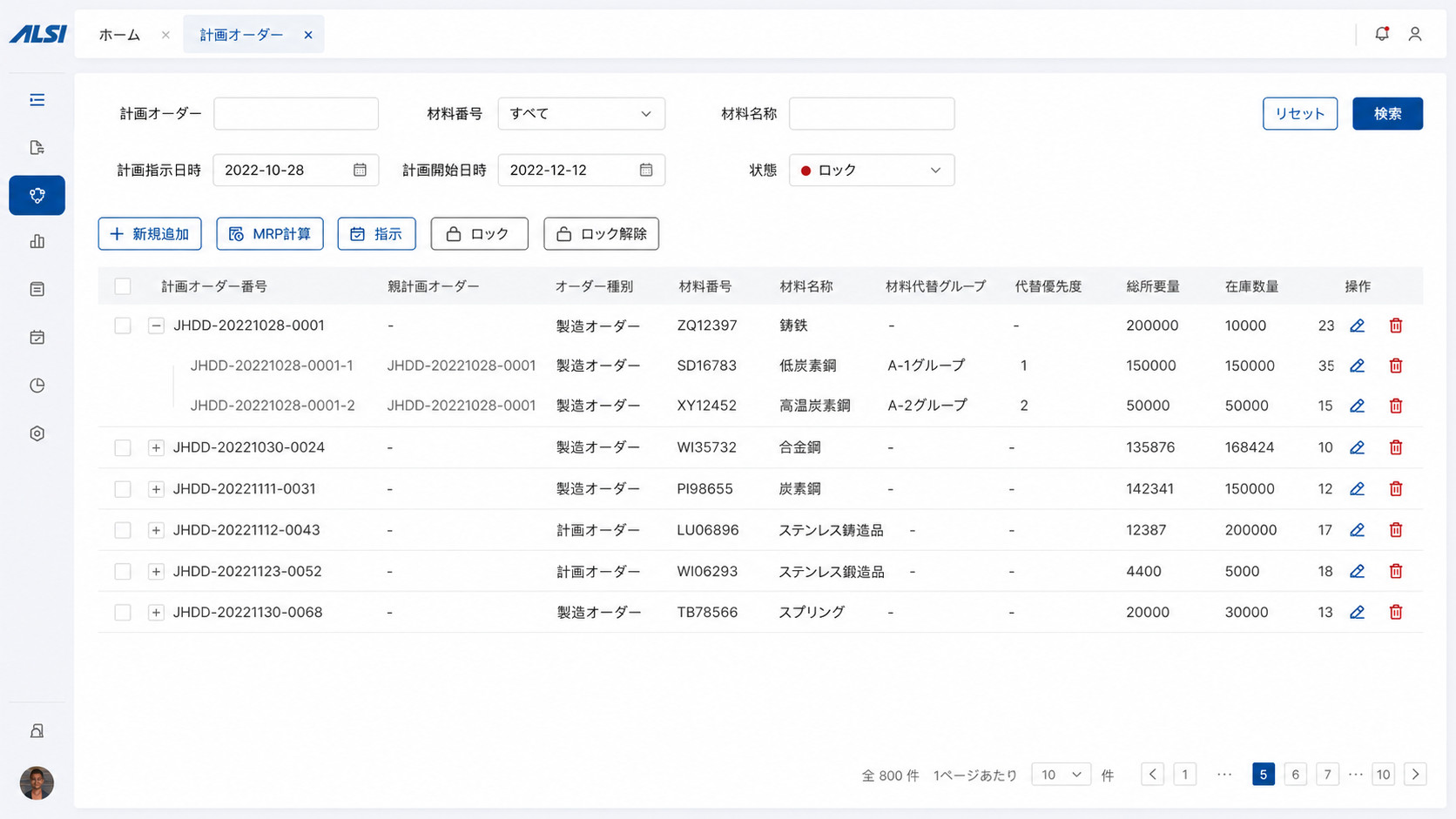Delete row JHDD-20221028-0001-2
1456x819 pixels.
tap(1396, 406)
